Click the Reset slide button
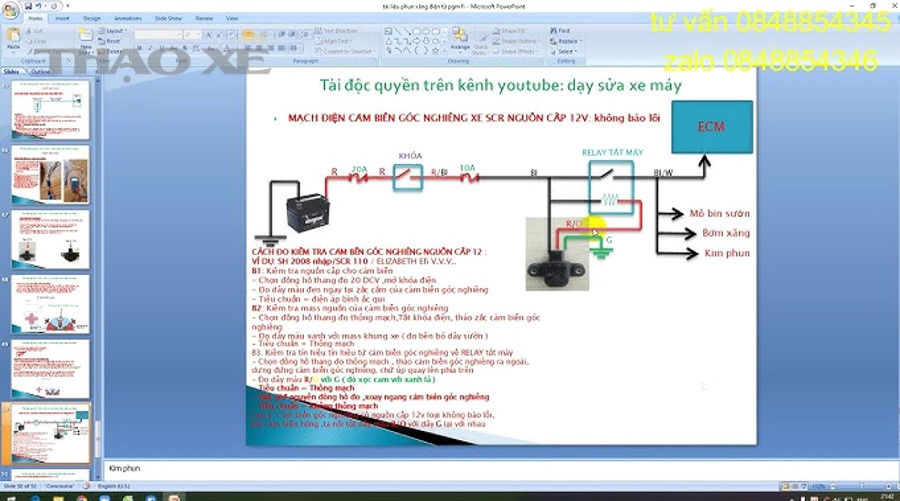 pyautogui.click(x=110, y=41)
